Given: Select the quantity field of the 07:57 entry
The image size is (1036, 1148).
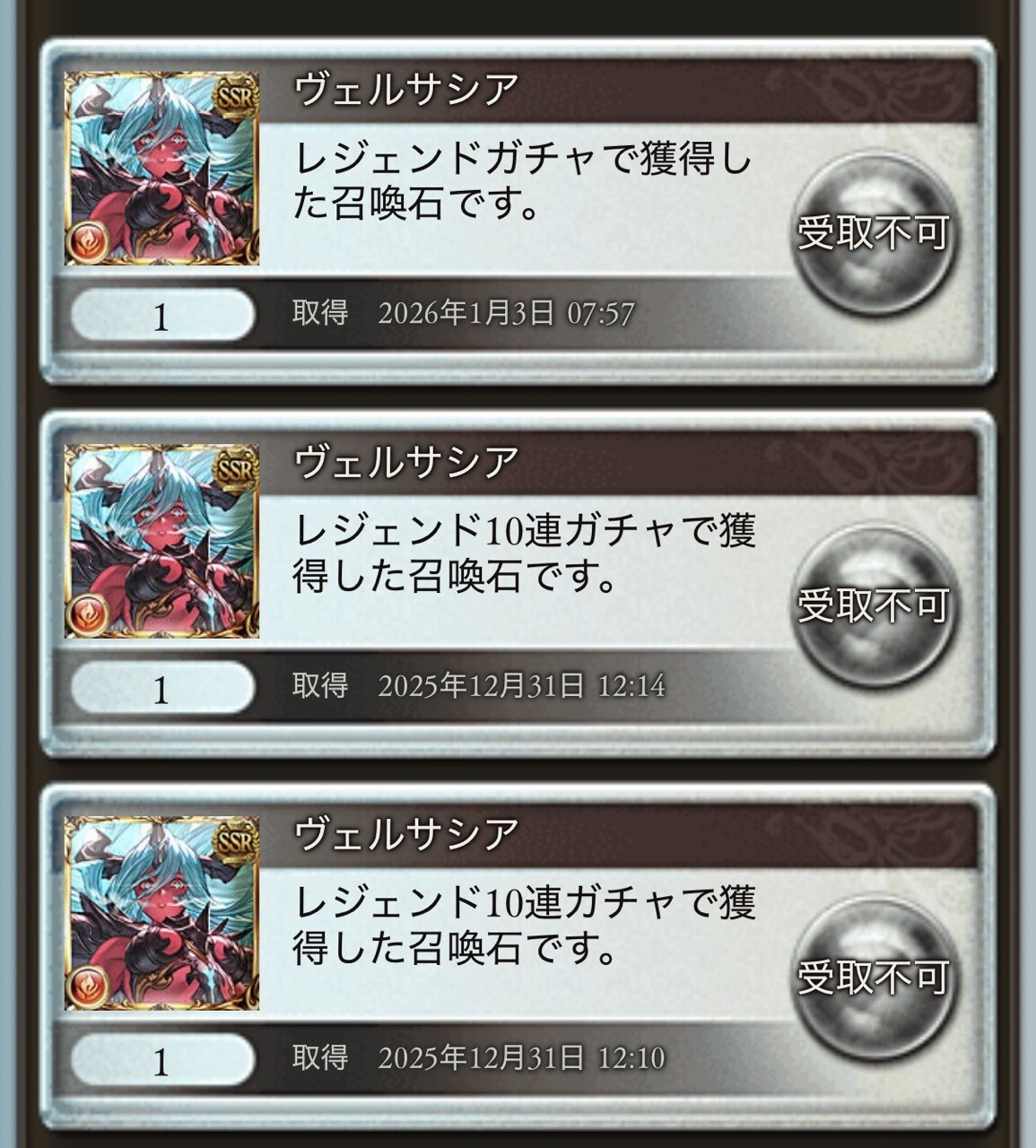Looking at the screenshot, I should point(162,315).
